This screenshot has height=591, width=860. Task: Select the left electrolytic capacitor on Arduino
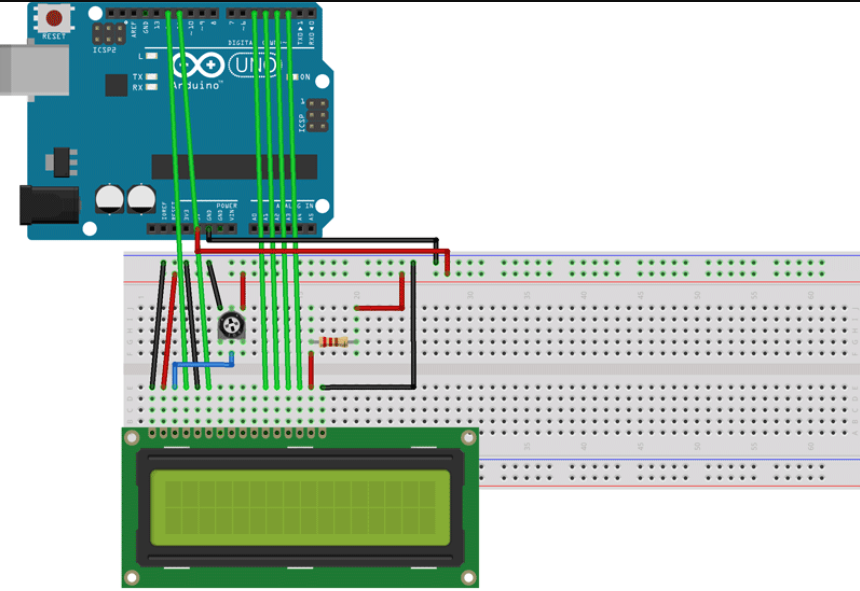coord(110,197)
